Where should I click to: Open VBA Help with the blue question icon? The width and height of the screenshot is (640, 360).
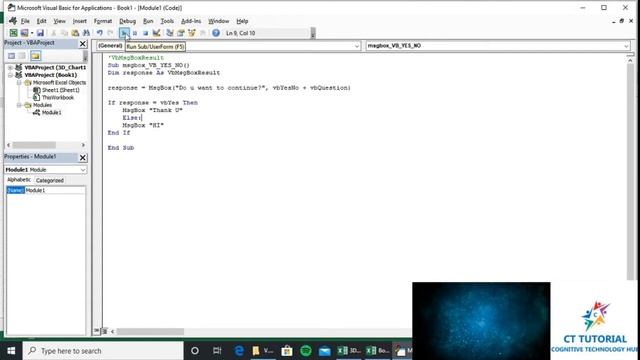216,33
